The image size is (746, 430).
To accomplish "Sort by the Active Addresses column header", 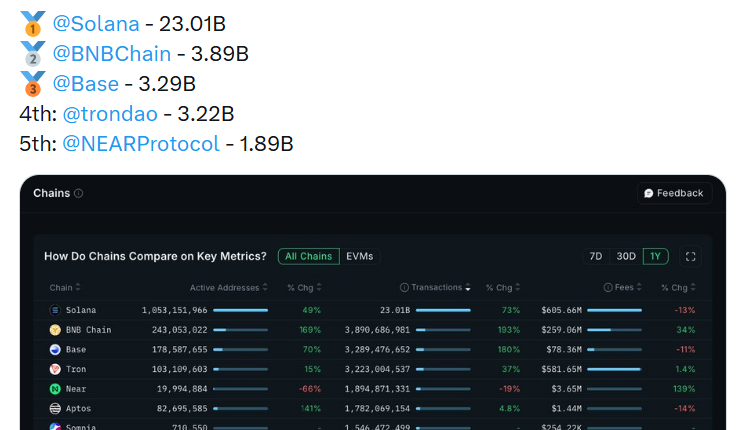I will (224, 288).
